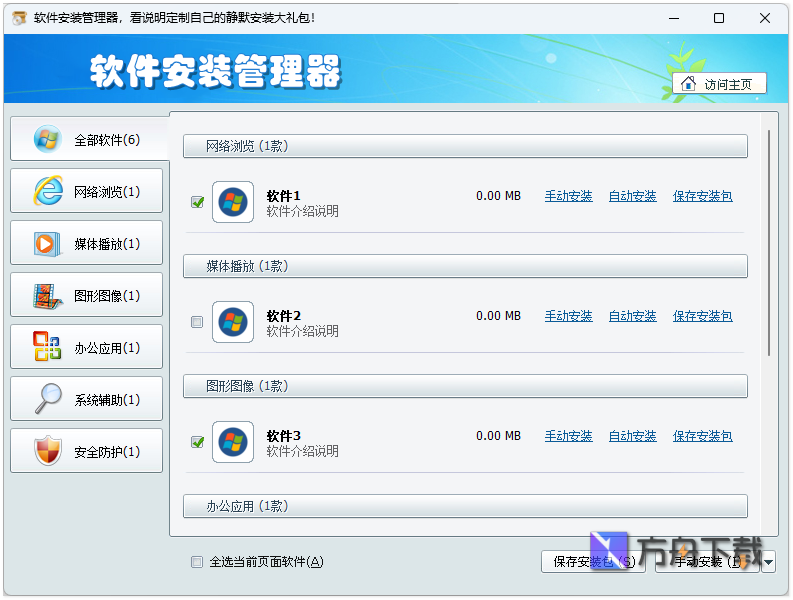Minimize the 软件安装管理器 window
The width and height of the screenshot is (793, 600).
click(x=674, y=18)
